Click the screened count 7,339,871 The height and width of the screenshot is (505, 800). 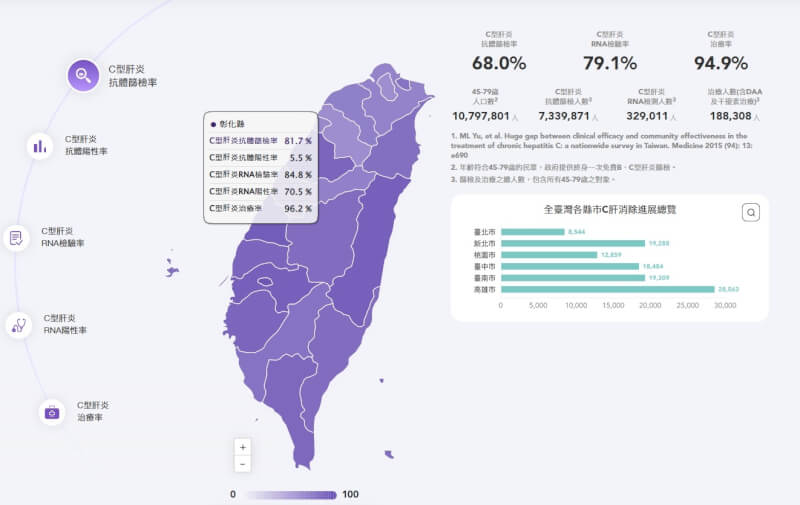[x=564, y=116]
